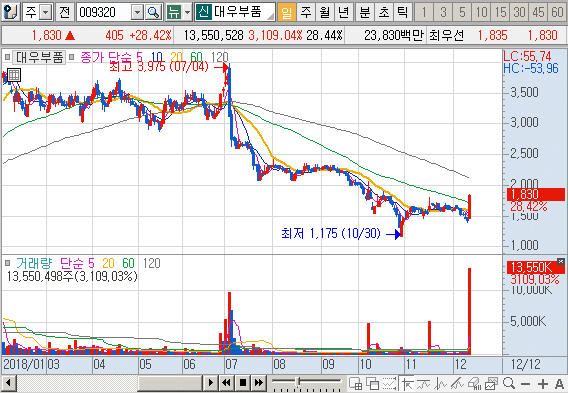Click the LC:55.74 indicator text
The height and width of the screenshot is (393, 568).
(x=527, y=57)
